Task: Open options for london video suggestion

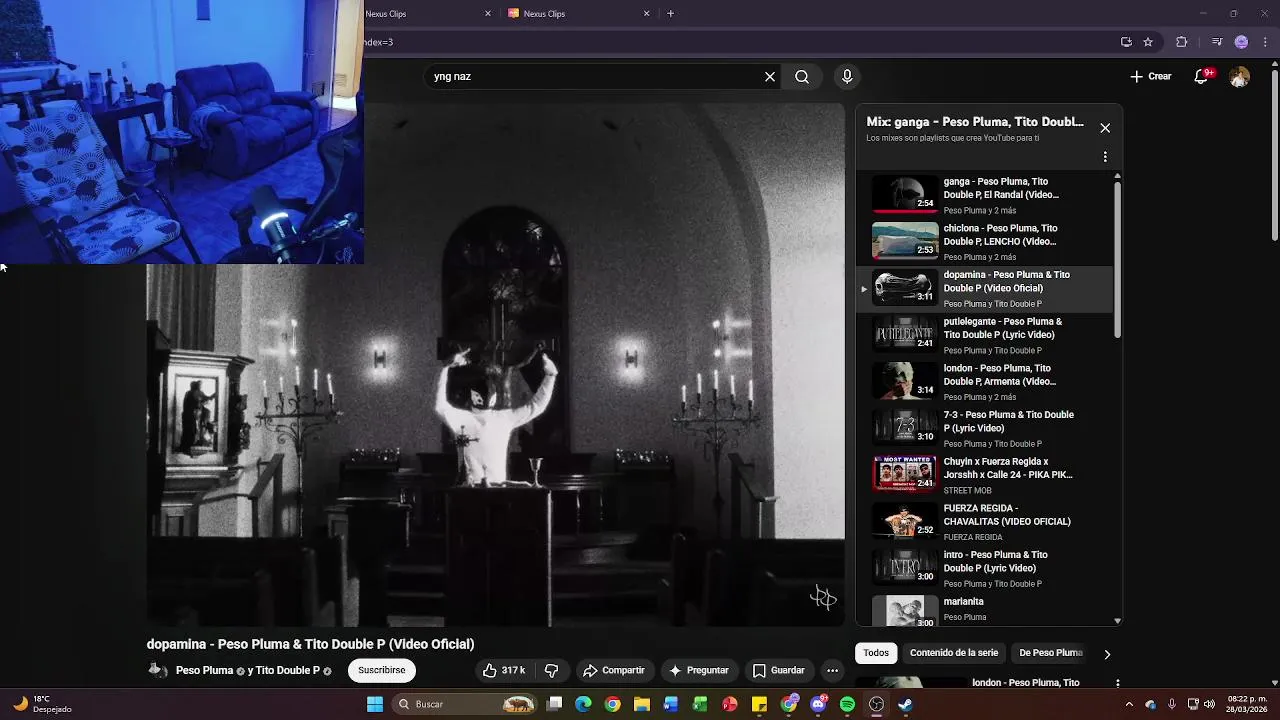Action: [1117, 683]
